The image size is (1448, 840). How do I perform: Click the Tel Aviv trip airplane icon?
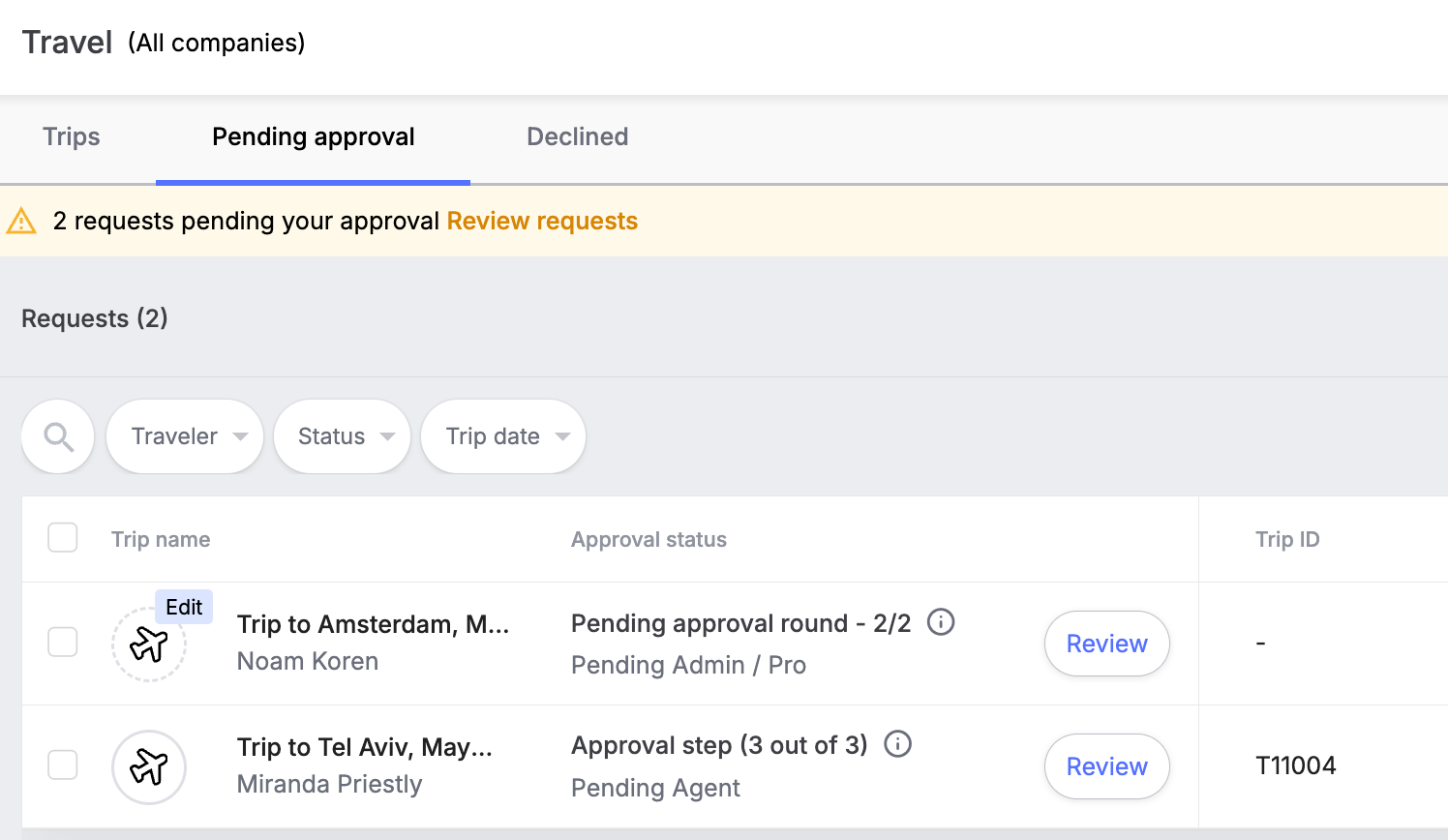[149, 766]
